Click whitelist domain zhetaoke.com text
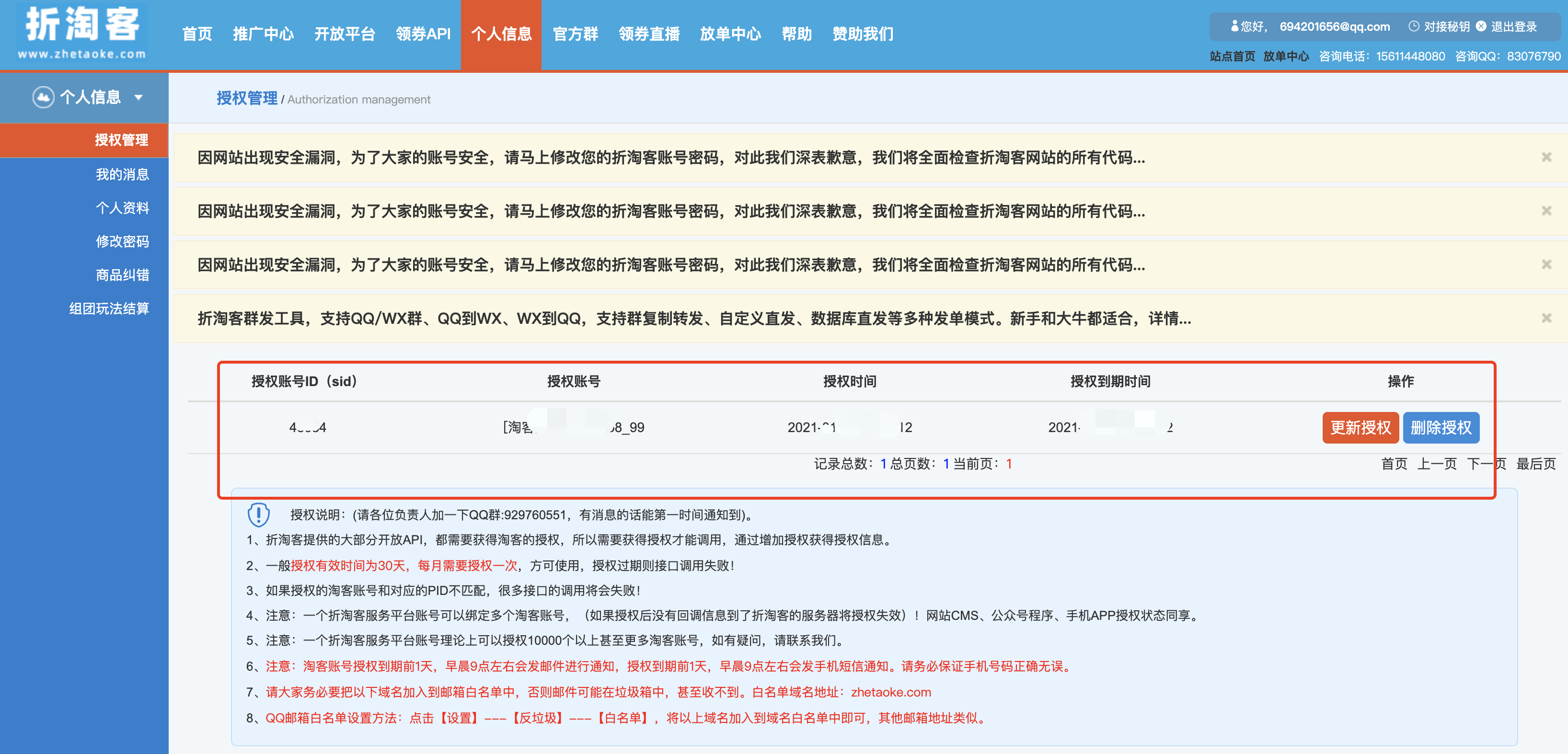 [890, 693]
